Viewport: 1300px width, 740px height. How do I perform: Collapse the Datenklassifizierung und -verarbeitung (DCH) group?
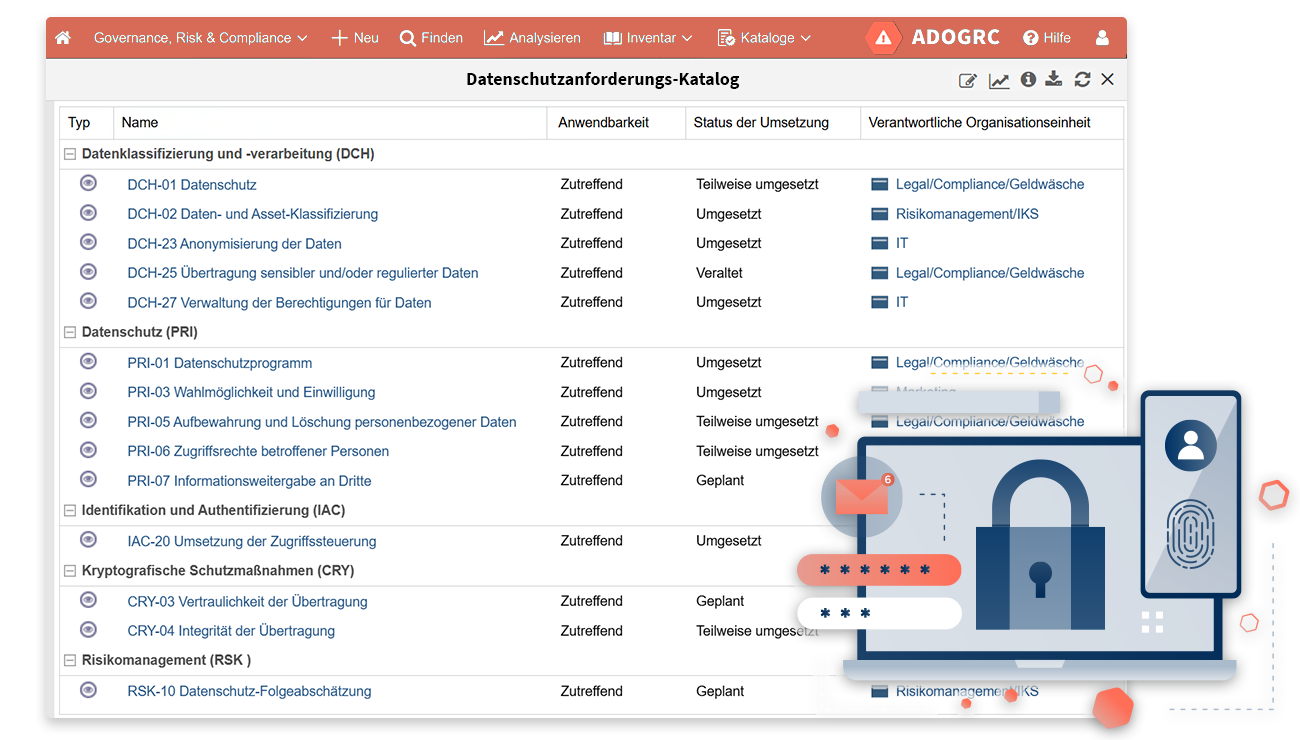click(70, 154)
